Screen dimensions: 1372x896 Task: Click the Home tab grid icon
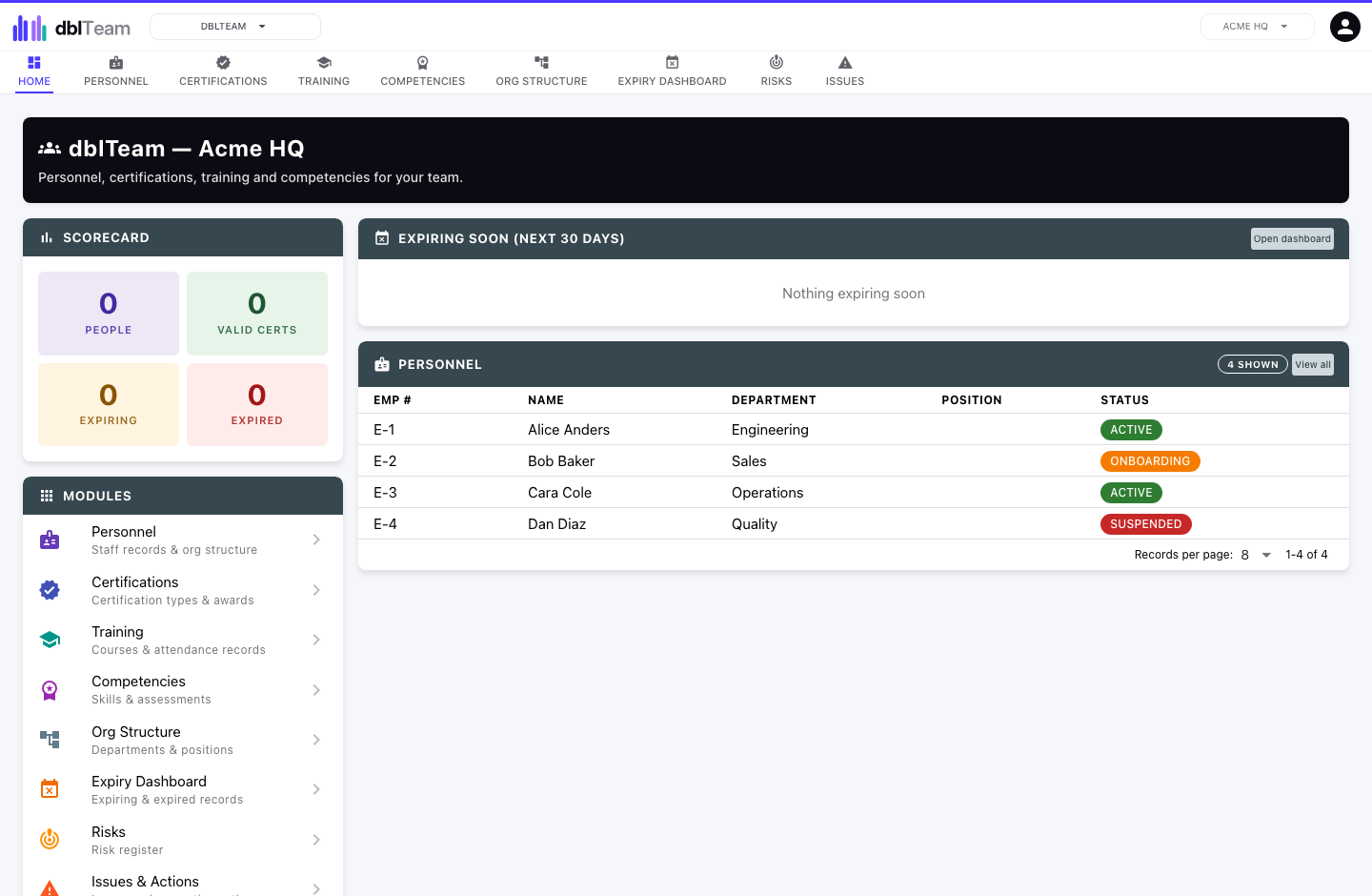(34, 63)
